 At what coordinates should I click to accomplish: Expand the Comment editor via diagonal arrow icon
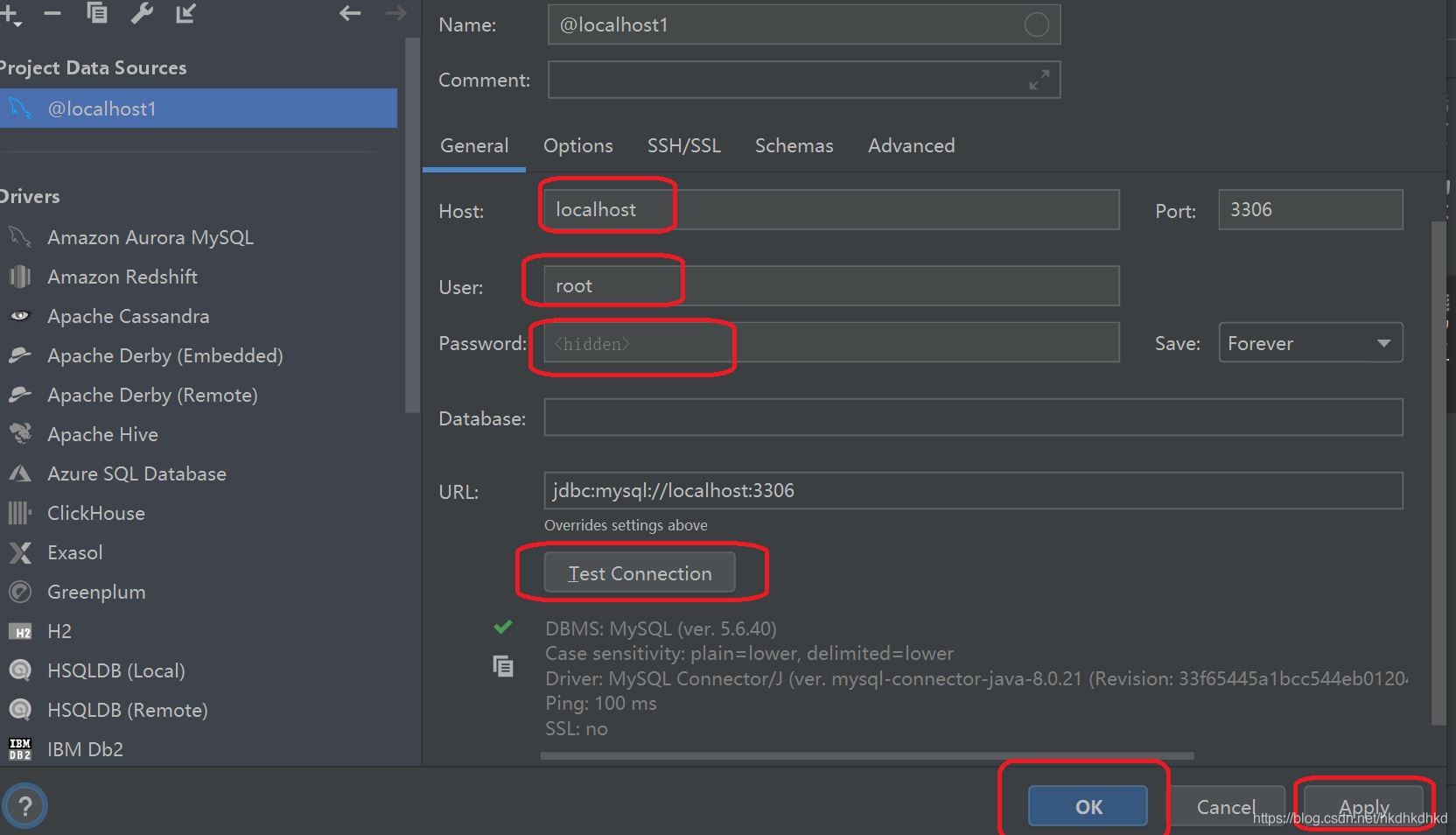1039,79
